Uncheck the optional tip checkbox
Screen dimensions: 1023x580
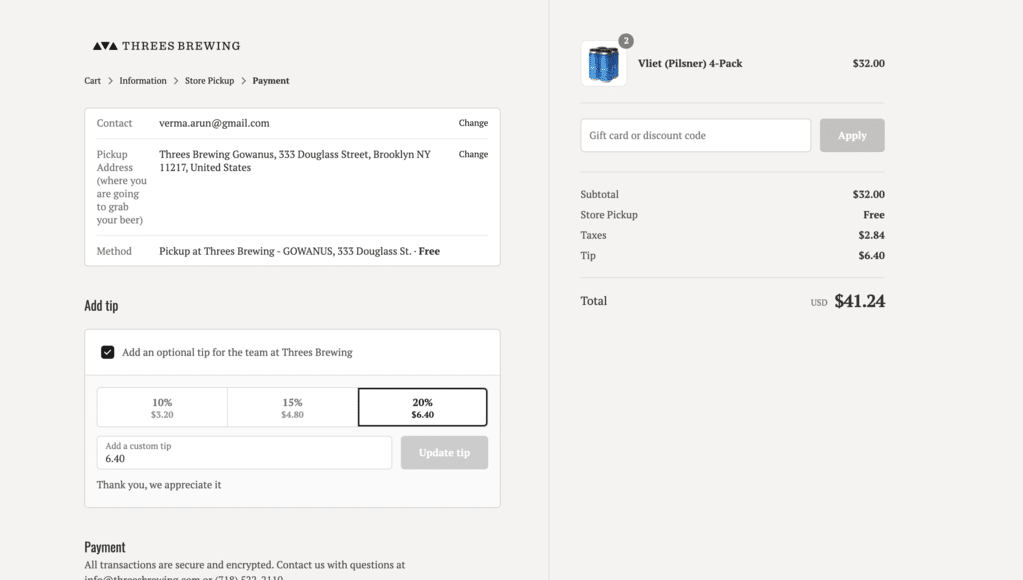pyautogui.click(x=108, y=352)
